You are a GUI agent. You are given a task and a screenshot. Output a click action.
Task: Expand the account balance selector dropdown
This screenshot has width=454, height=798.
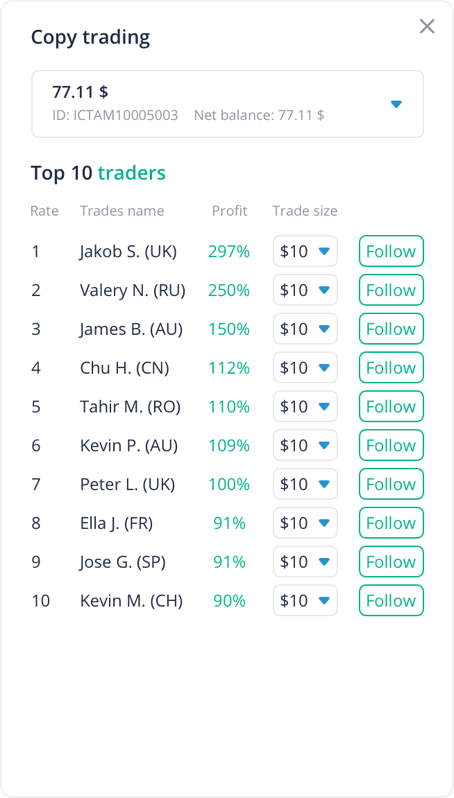[228, 104]
